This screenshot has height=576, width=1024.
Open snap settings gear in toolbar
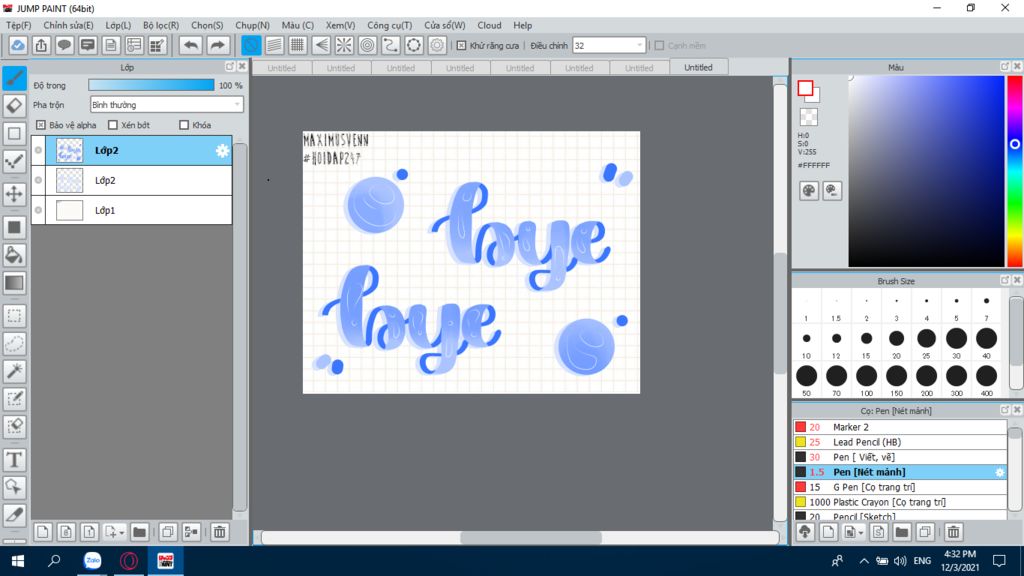pyautogui.click(x=437, y=45)
